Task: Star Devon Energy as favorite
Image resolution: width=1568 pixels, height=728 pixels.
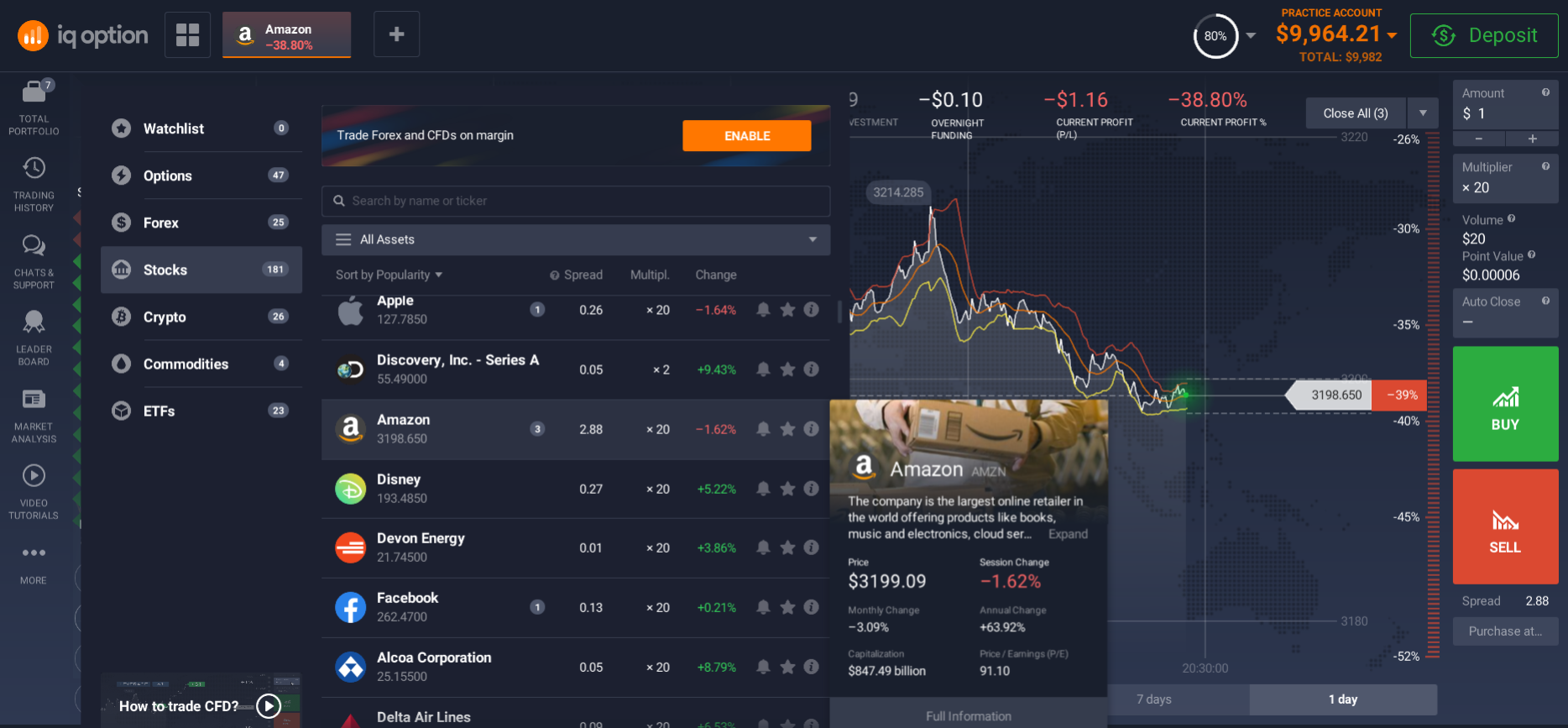Action: (787, 547)
